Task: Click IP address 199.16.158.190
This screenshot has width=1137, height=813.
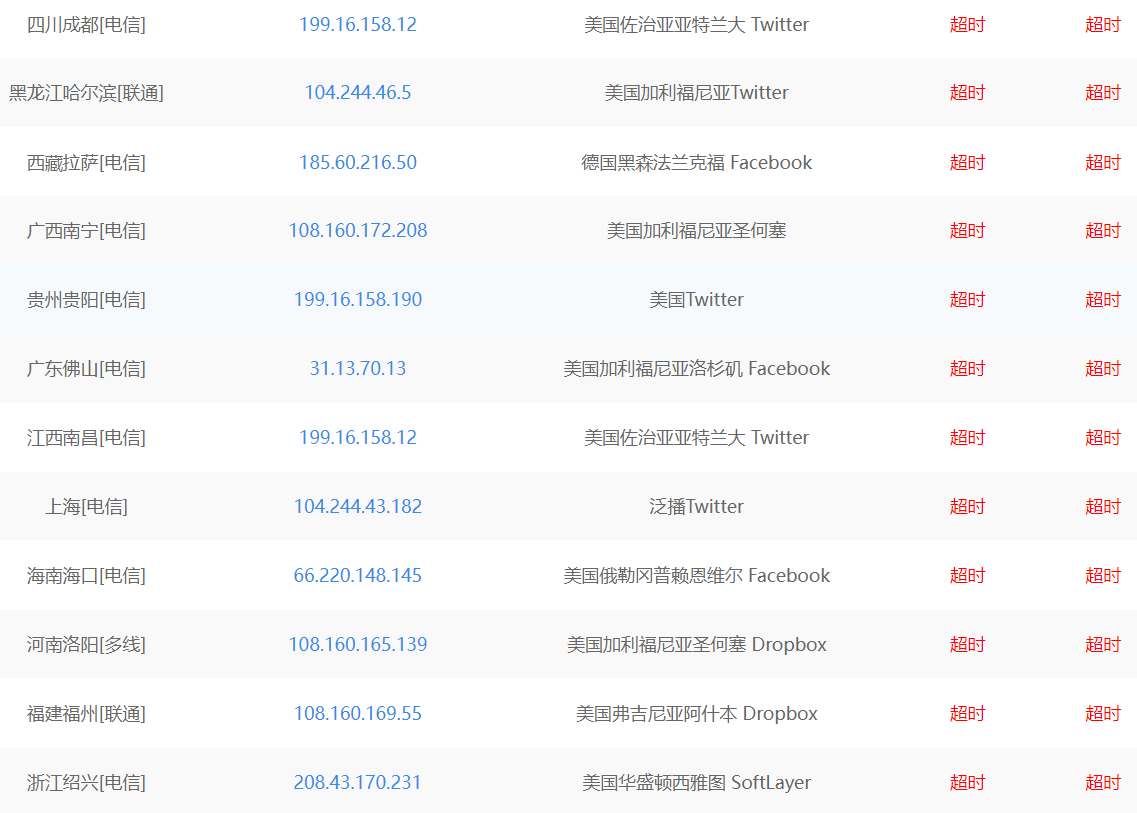Action: point(357,300)
